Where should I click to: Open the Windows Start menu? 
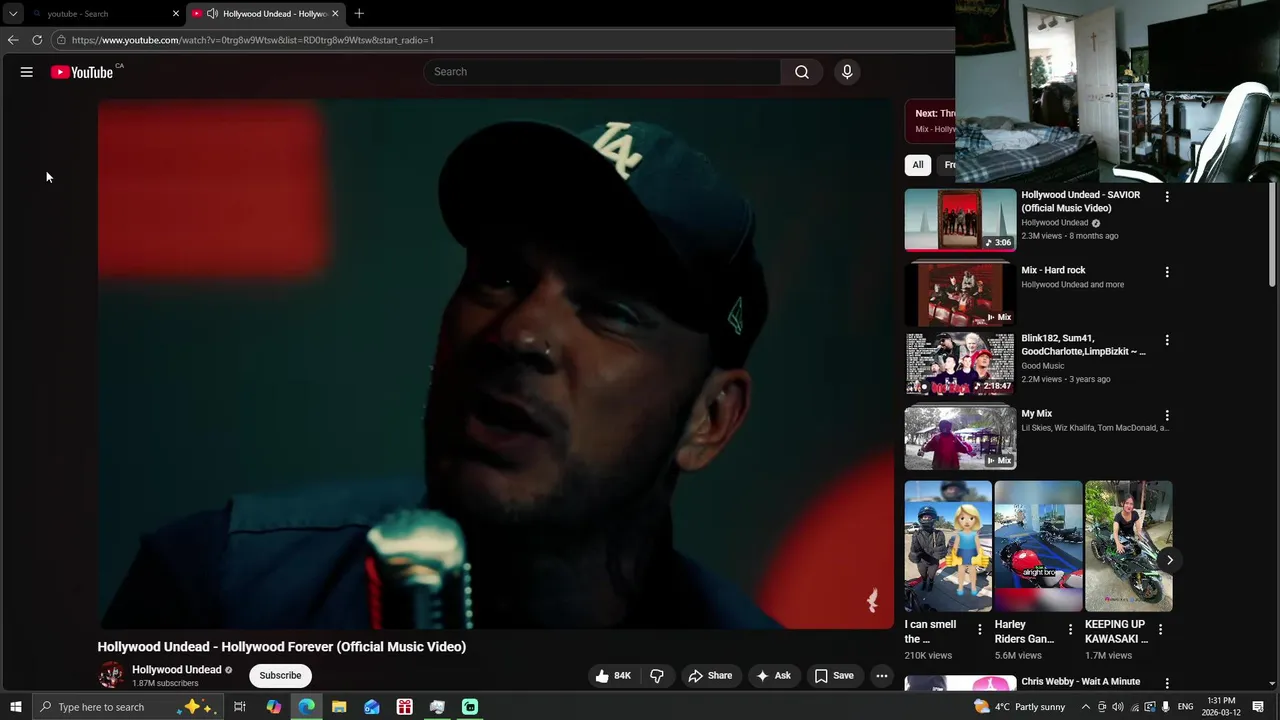[x=15, y=707]
